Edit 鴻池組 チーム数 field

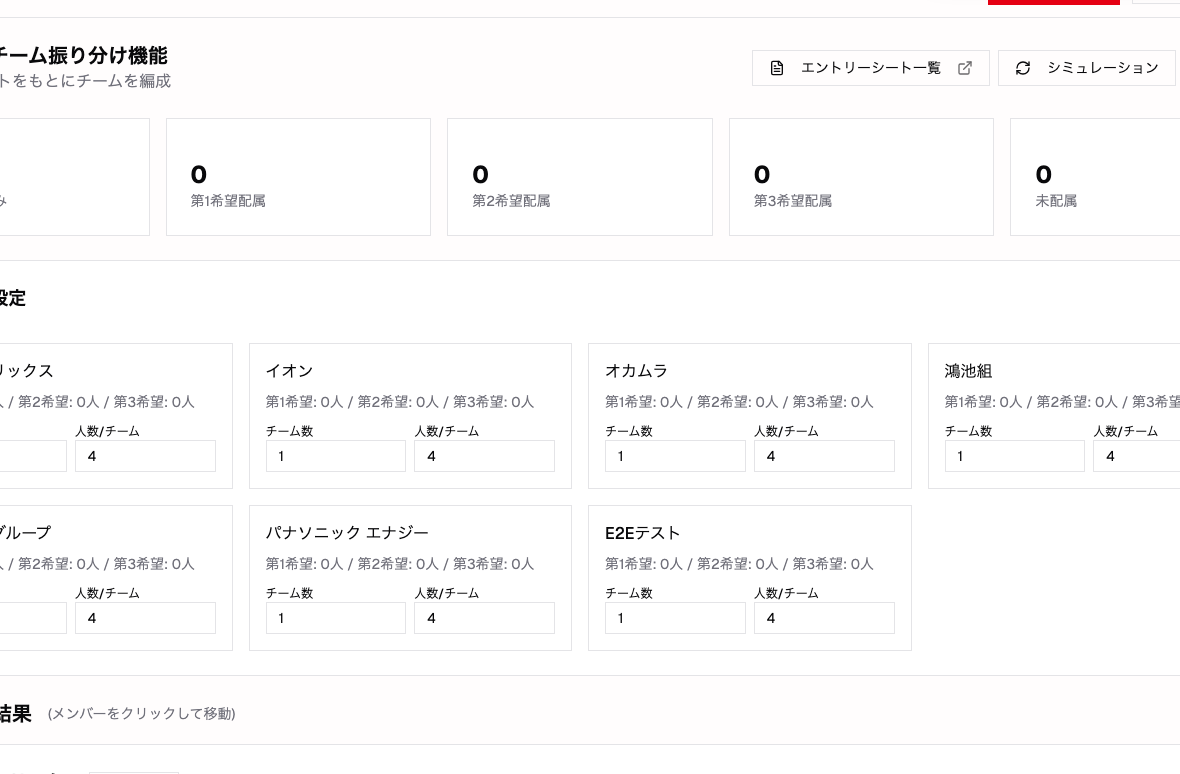[x=1014, y=456]
